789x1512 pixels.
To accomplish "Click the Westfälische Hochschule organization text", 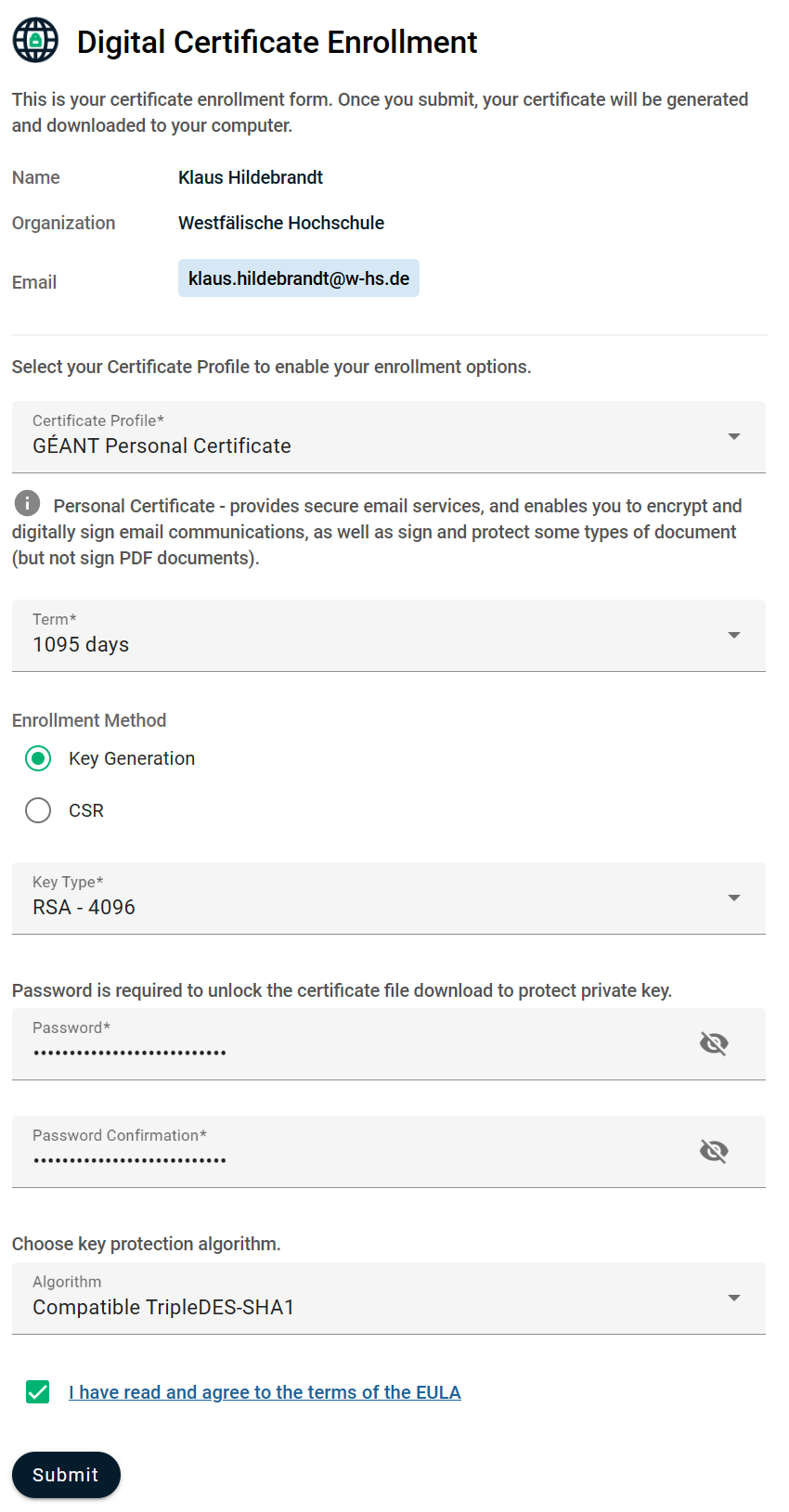I will 281,223.
